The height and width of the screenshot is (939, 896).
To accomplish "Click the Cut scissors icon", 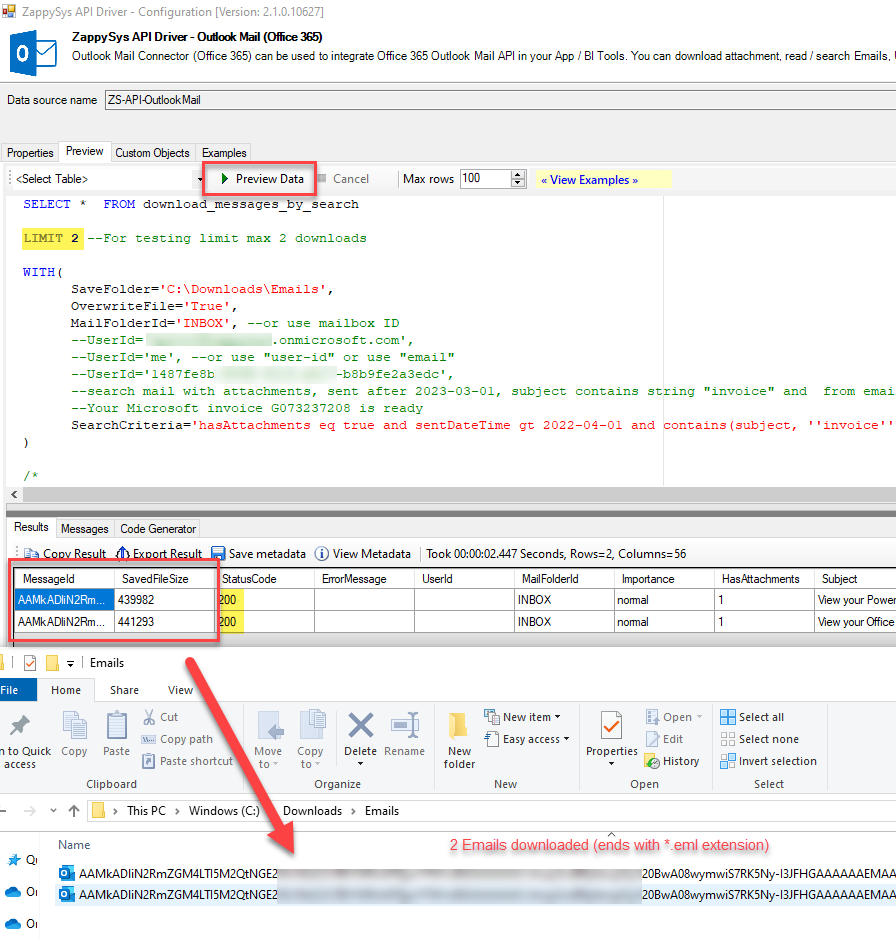I will [x=149, y=717].
